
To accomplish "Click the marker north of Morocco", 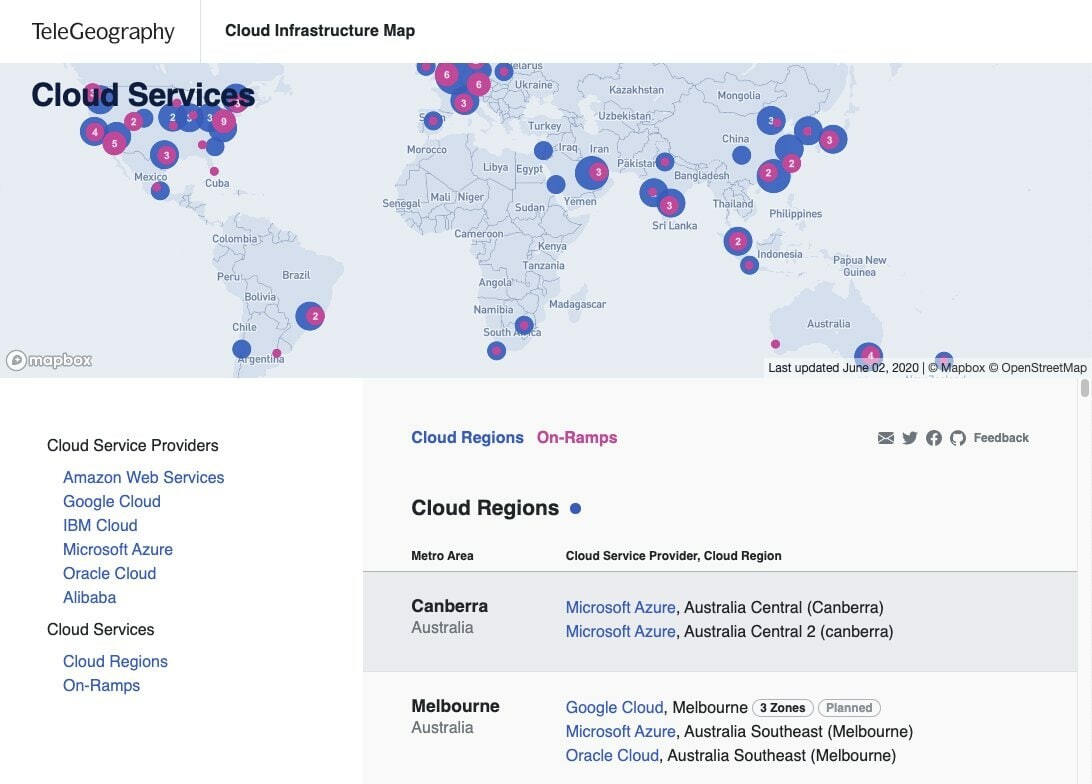I will [433, 121].
